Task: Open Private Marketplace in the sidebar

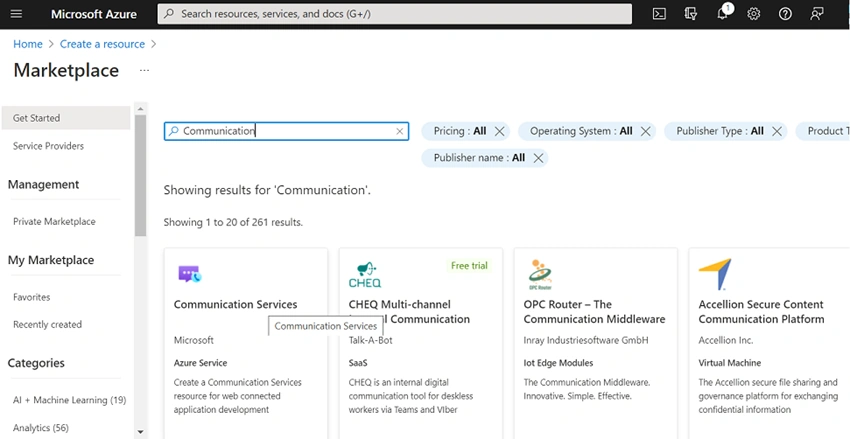Action: pyautogui.click(x=54, y=221)
